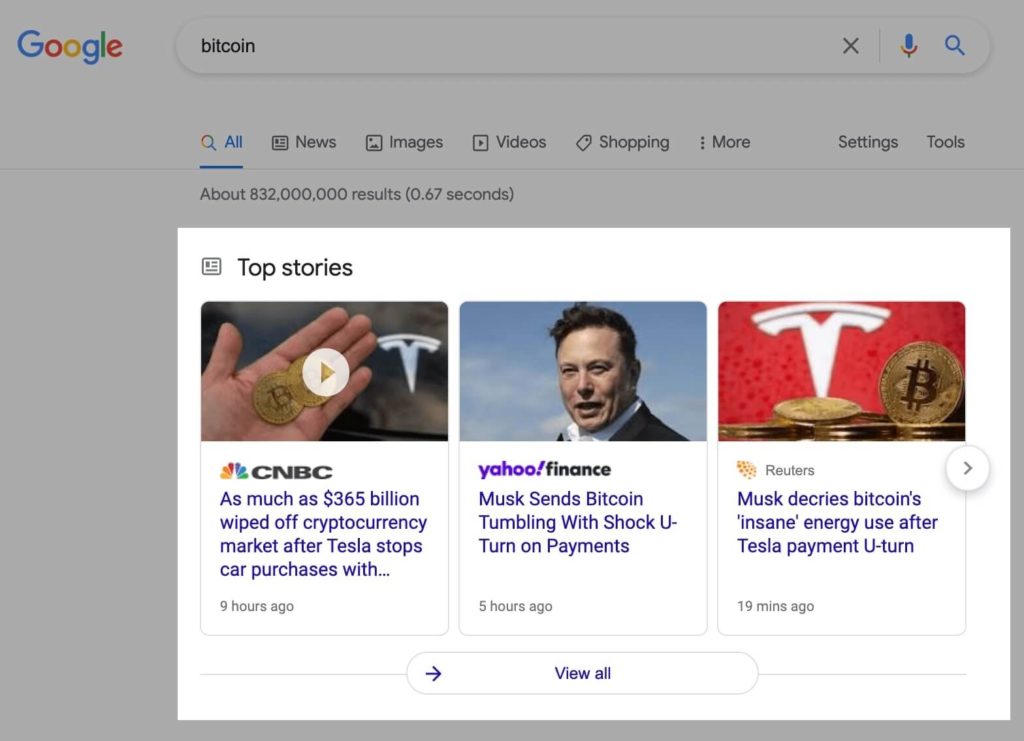Image resolution: width=1024 pixels, height=741 pixels.
Task: Open the Videos tab
Action: click(x=509, y=142)
